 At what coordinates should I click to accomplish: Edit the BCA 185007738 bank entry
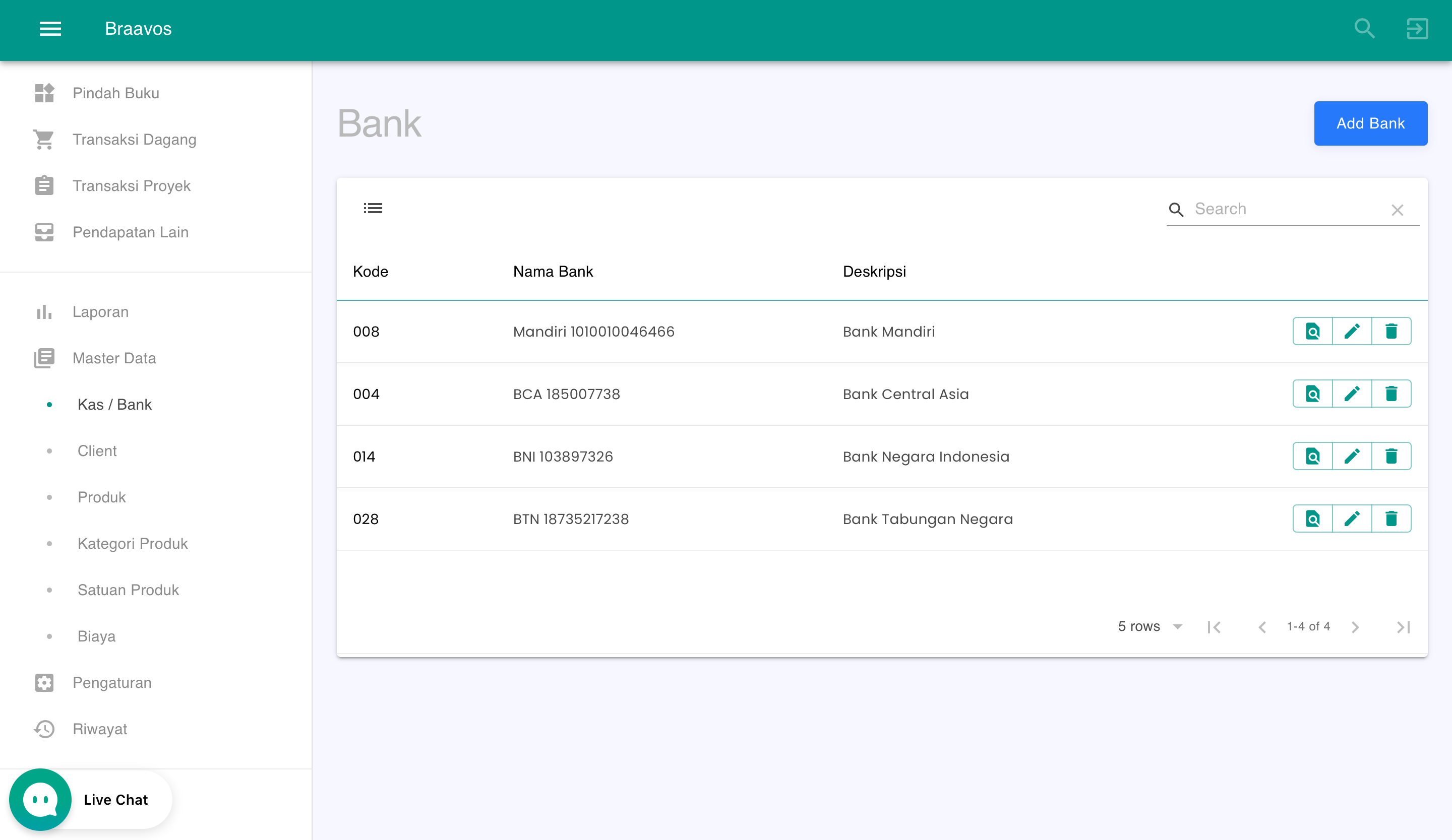[x=1352, y=394]
